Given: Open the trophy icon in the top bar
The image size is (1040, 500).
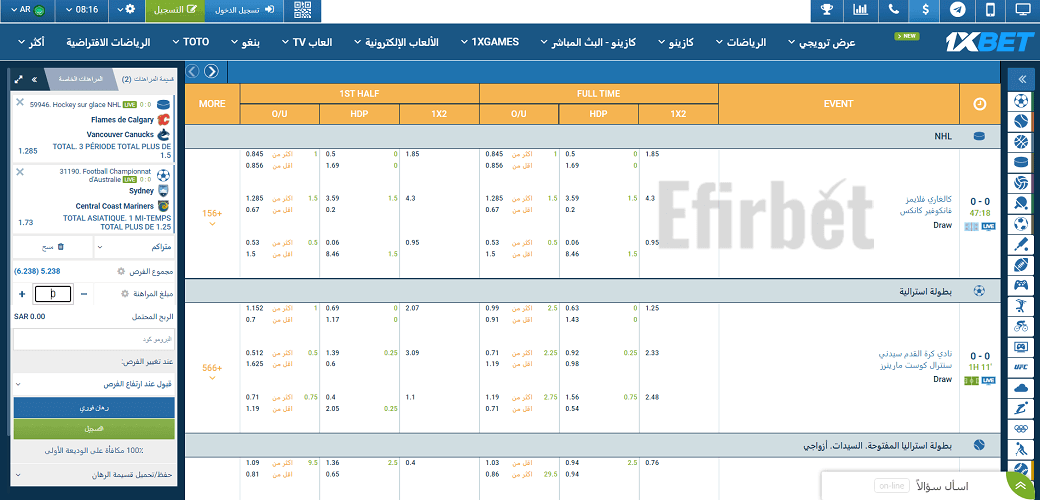Looking at the screenshot, I should [x=827, y=10].
